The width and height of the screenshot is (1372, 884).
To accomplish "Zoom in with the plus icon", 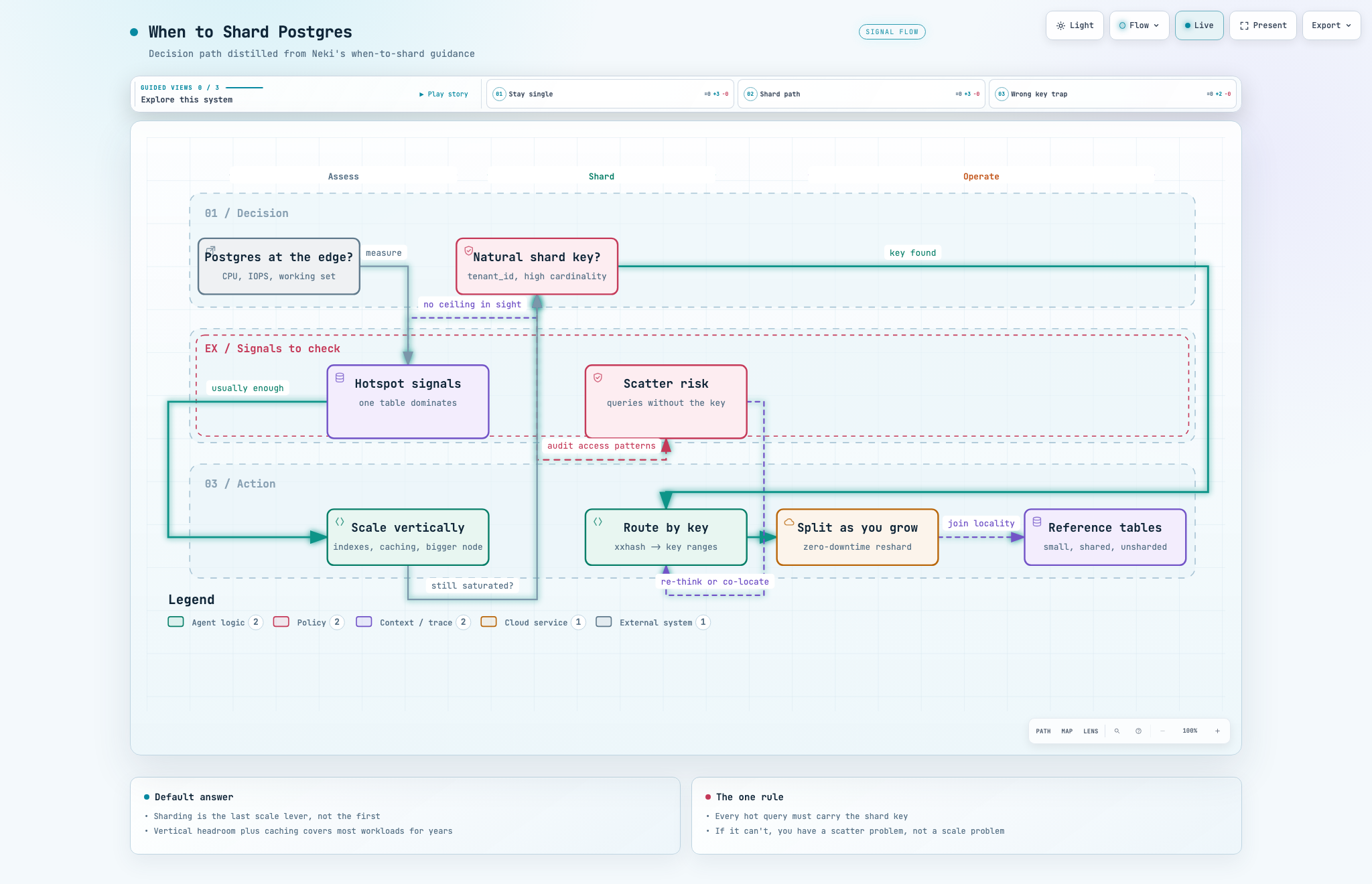I will click(x=1217, y=731).
